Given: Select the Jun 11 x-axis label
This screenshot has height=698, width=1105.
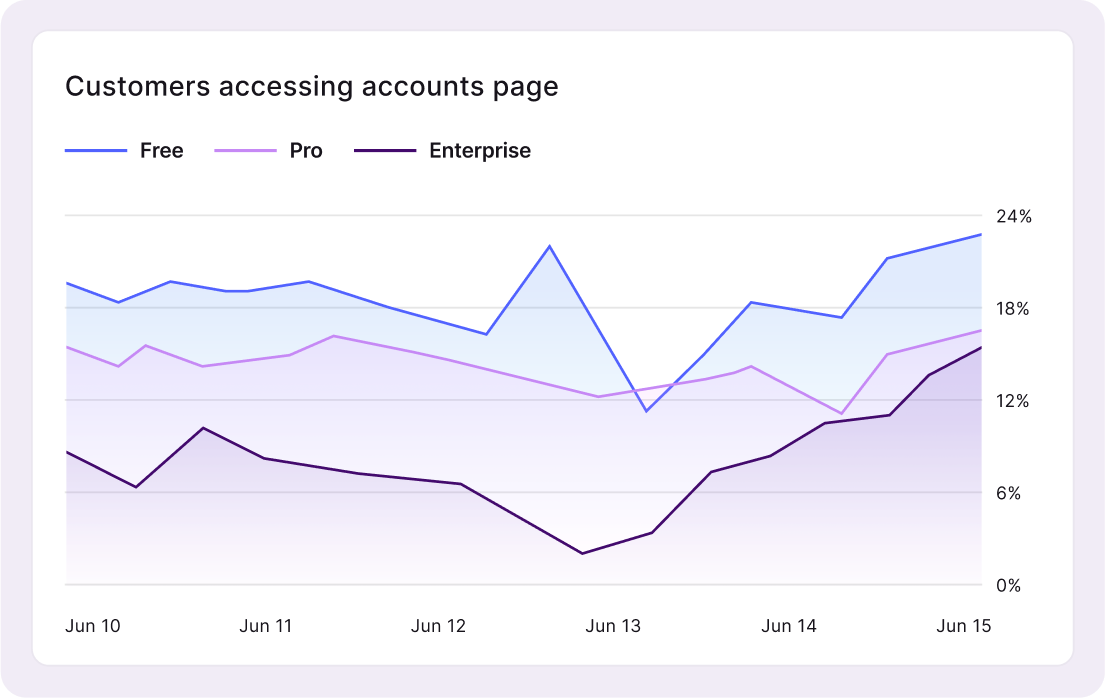Looking at the screenshot, I should coord(266,626).
